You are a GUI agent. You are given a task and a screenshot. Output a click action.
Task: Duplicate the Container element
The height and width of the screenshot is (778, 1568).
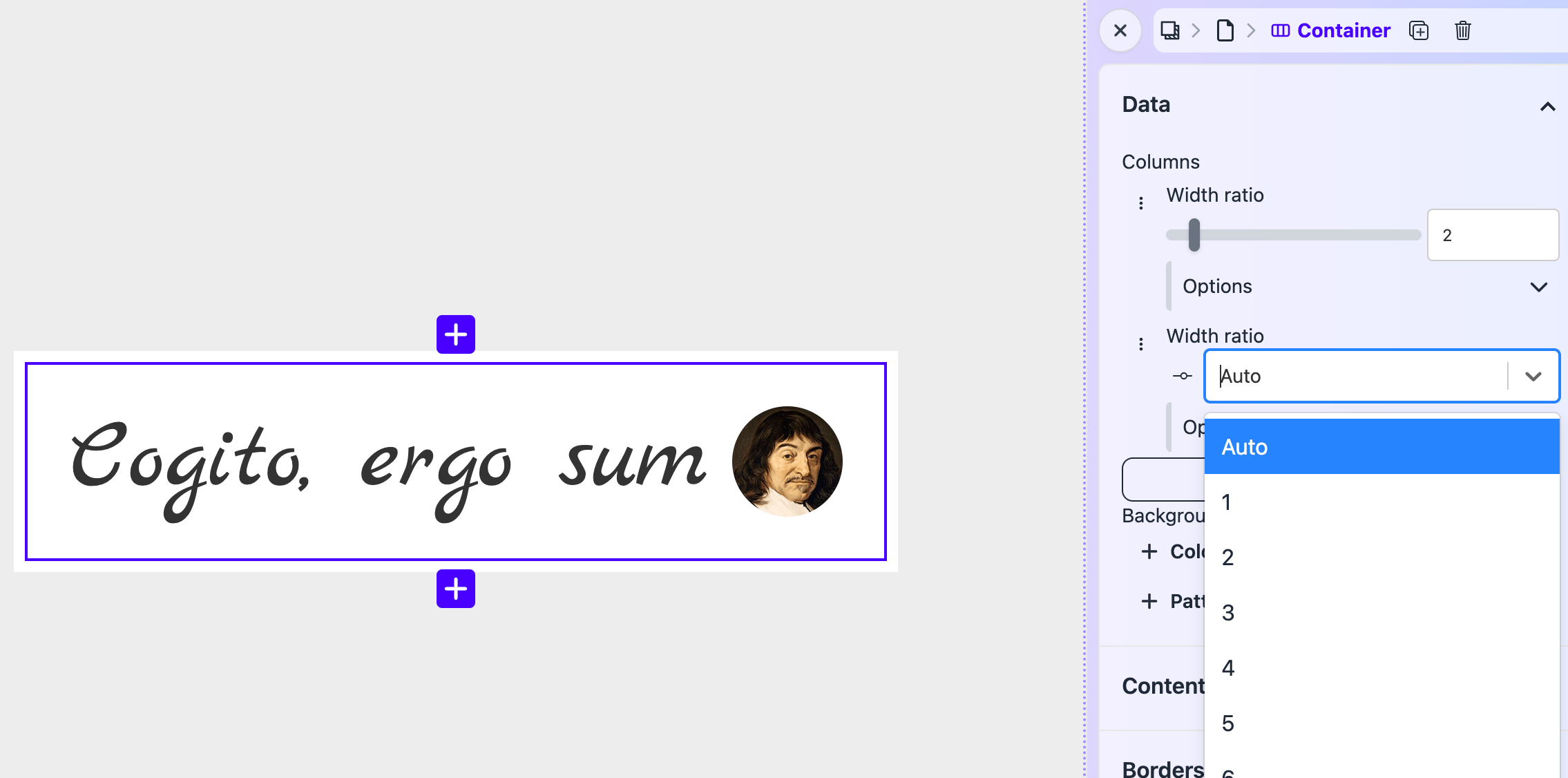pos(1419,30)
